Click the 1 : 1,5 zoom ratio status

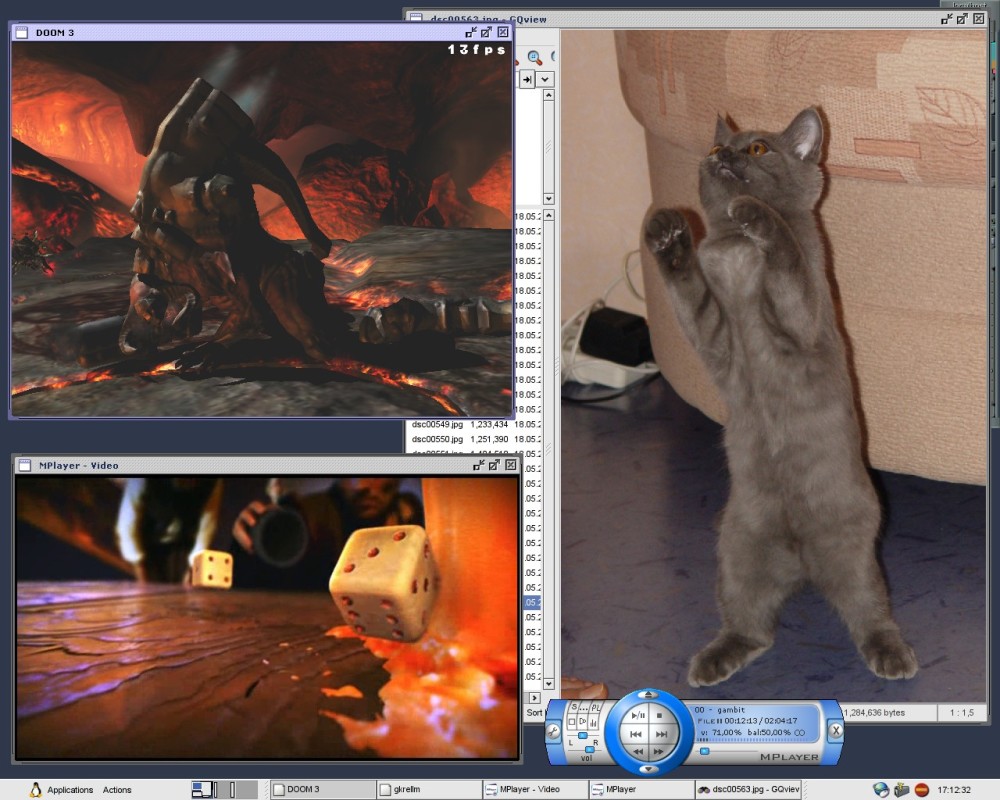click(962, 713)
